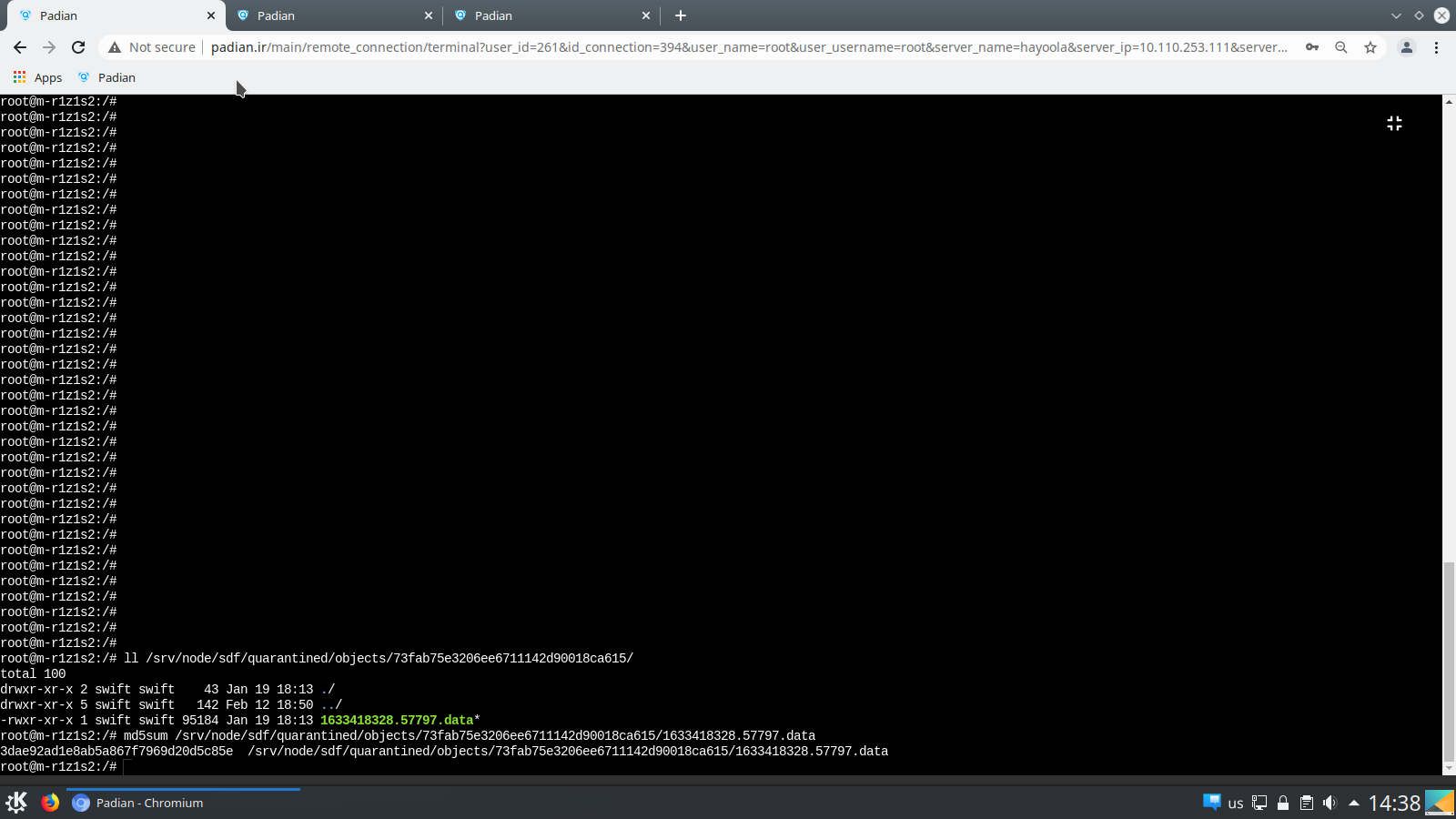Show hidden system tray icons arrow
The image size is (1456, 819).
coord(1354,803)
